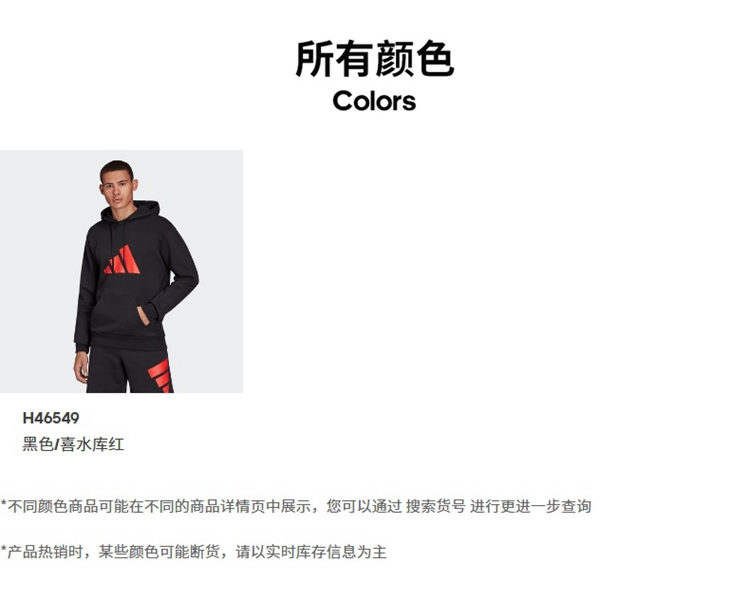This screenshot has width=750, height=601.
Task: Open the black hoodie product thumbnail
Action: [x=121, y=271]
